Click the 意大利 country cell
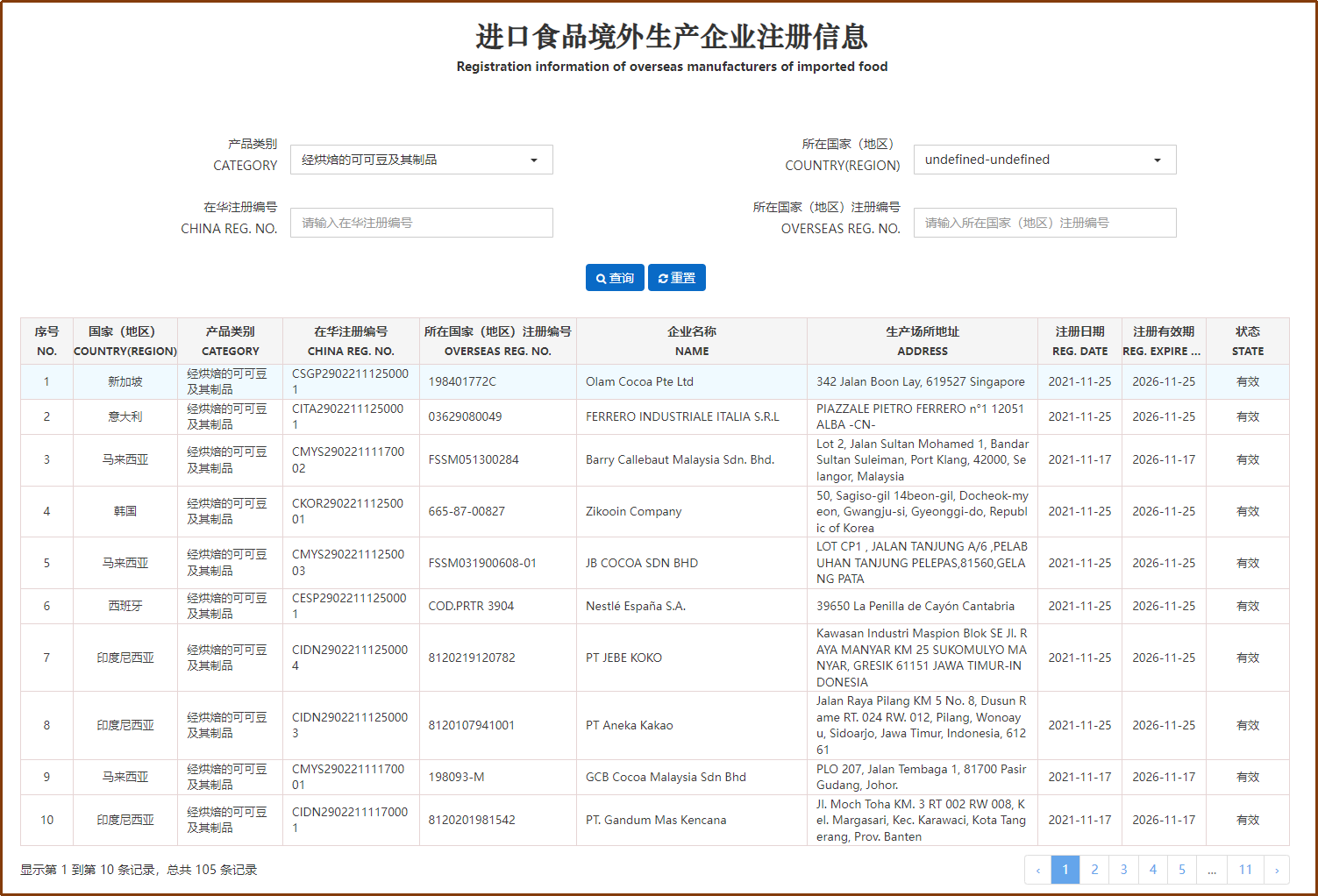The height and width of the screenshot is (896, 1318). pos(125,416)
